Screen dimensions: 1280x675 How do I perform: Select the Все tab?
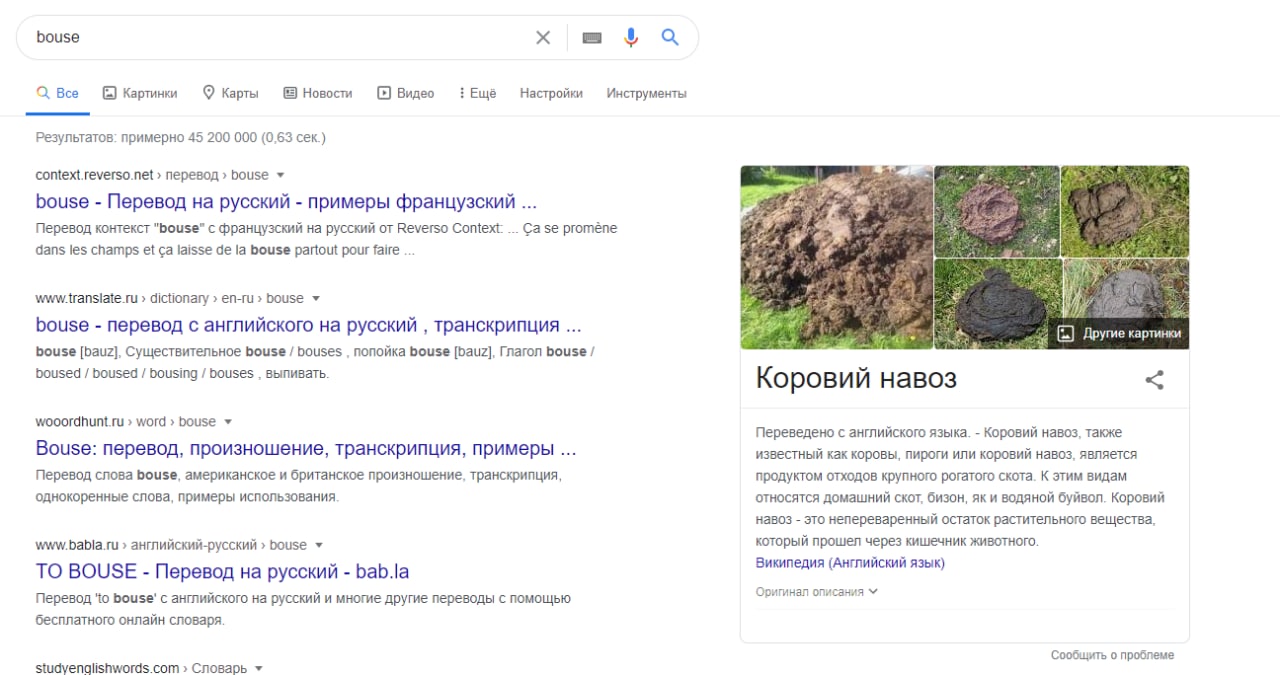[x=57, y=93]
